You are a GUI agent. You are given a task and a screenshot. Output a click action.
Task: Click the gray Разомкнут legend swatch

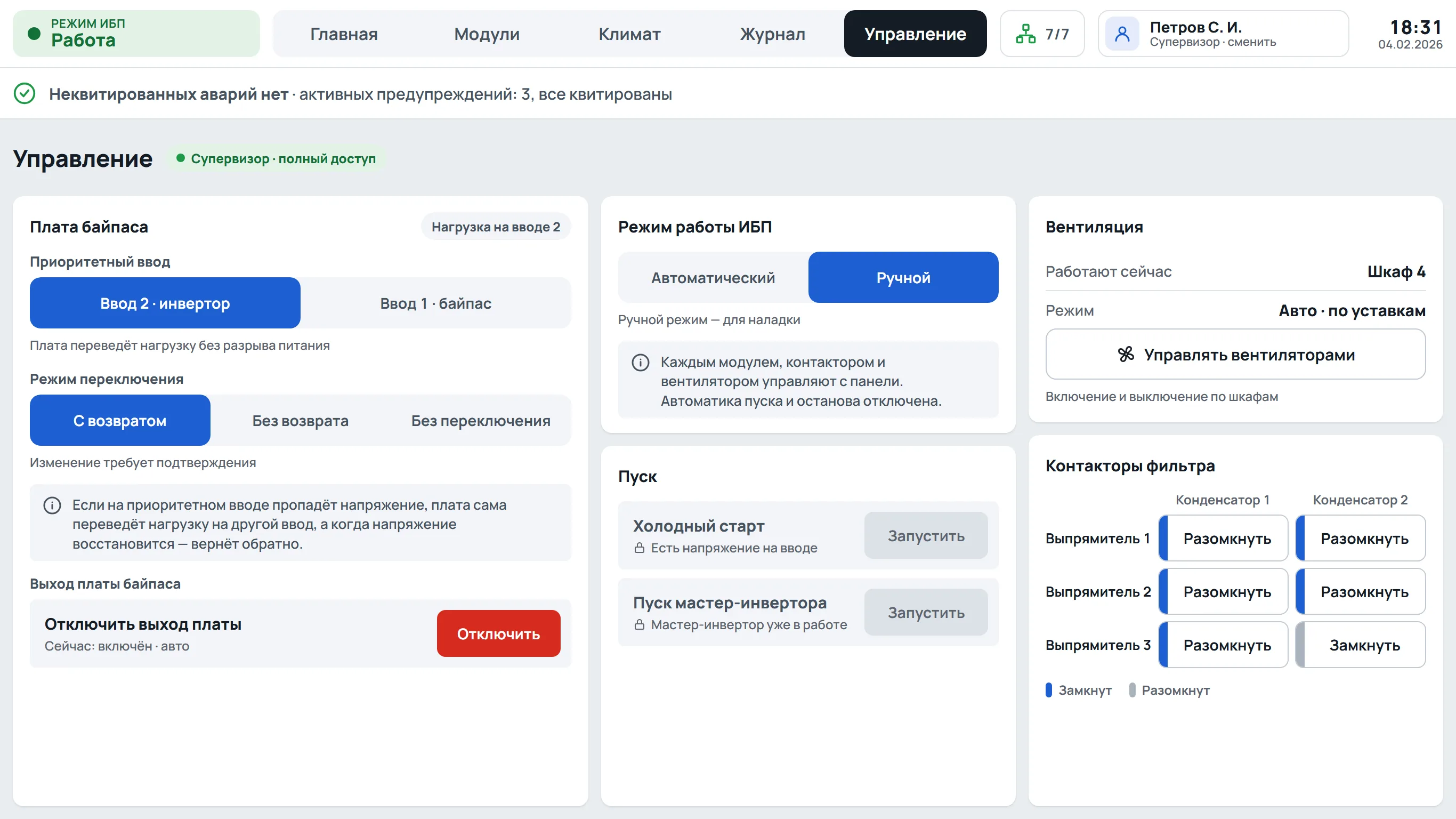(x=1132, y=690)
